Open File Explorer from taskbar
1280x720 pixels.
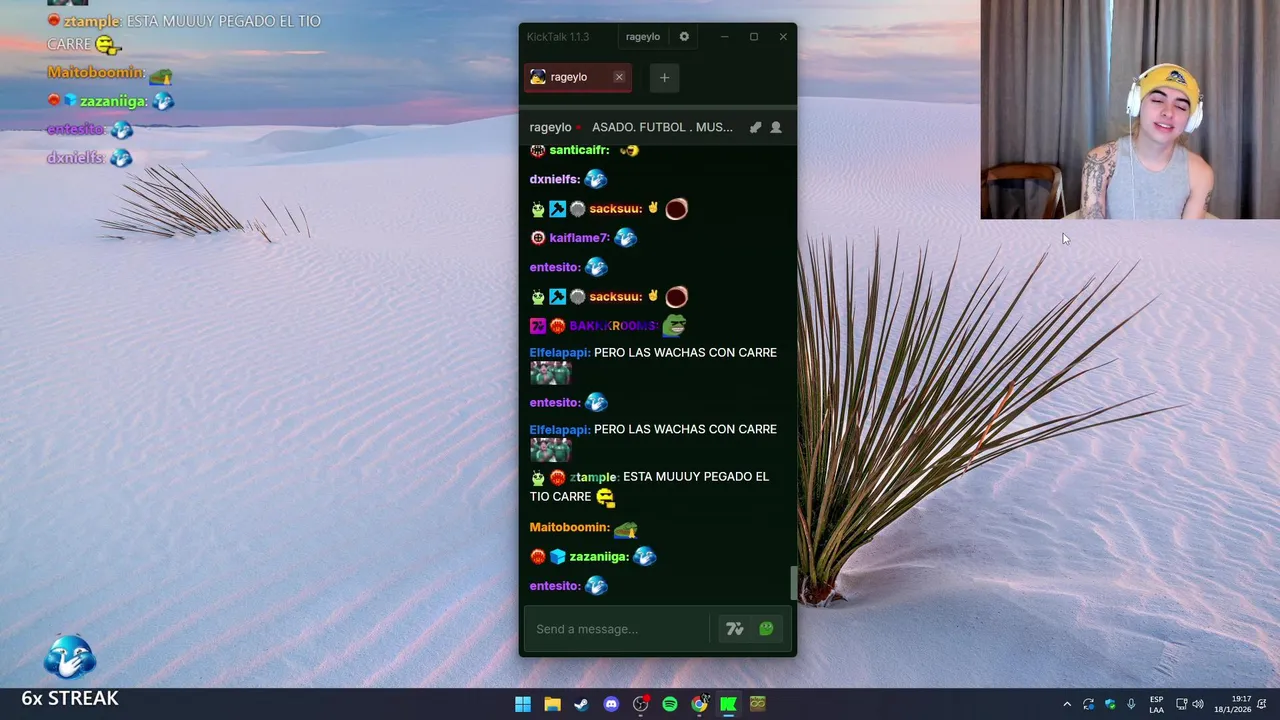tap(552, 704)
